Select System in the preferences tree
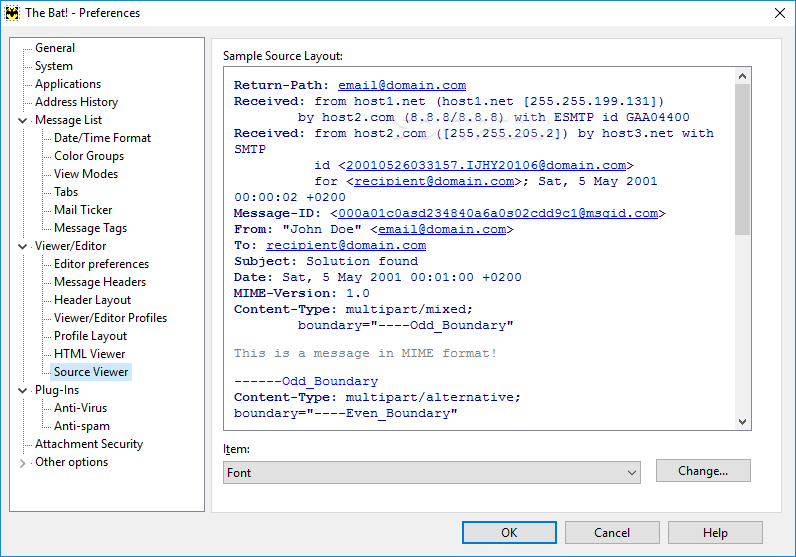The height and width of the screenshot is (557, 796). pos(54,66)
